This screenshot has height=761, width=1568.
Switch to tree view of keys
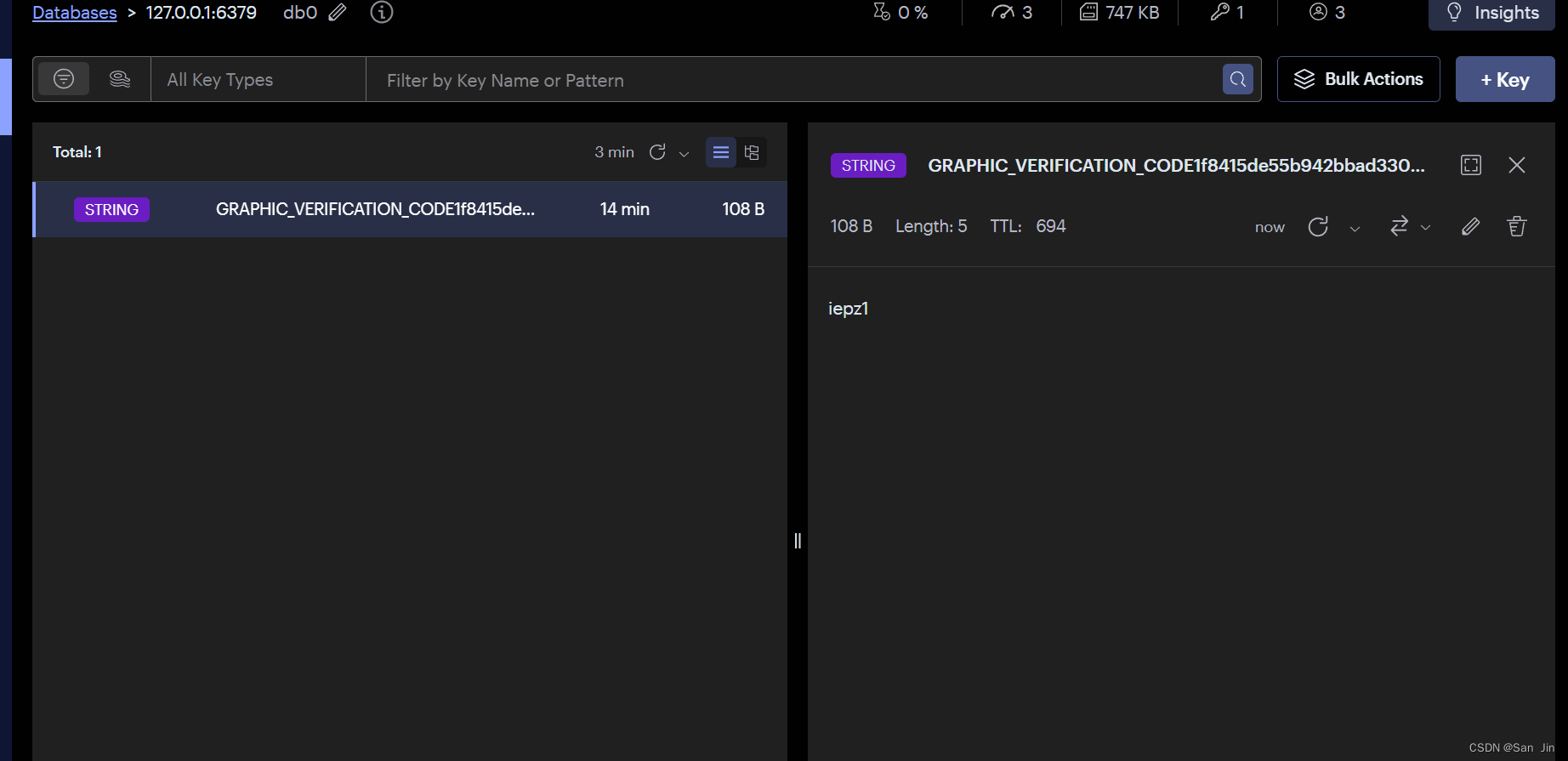pos(752,152)
